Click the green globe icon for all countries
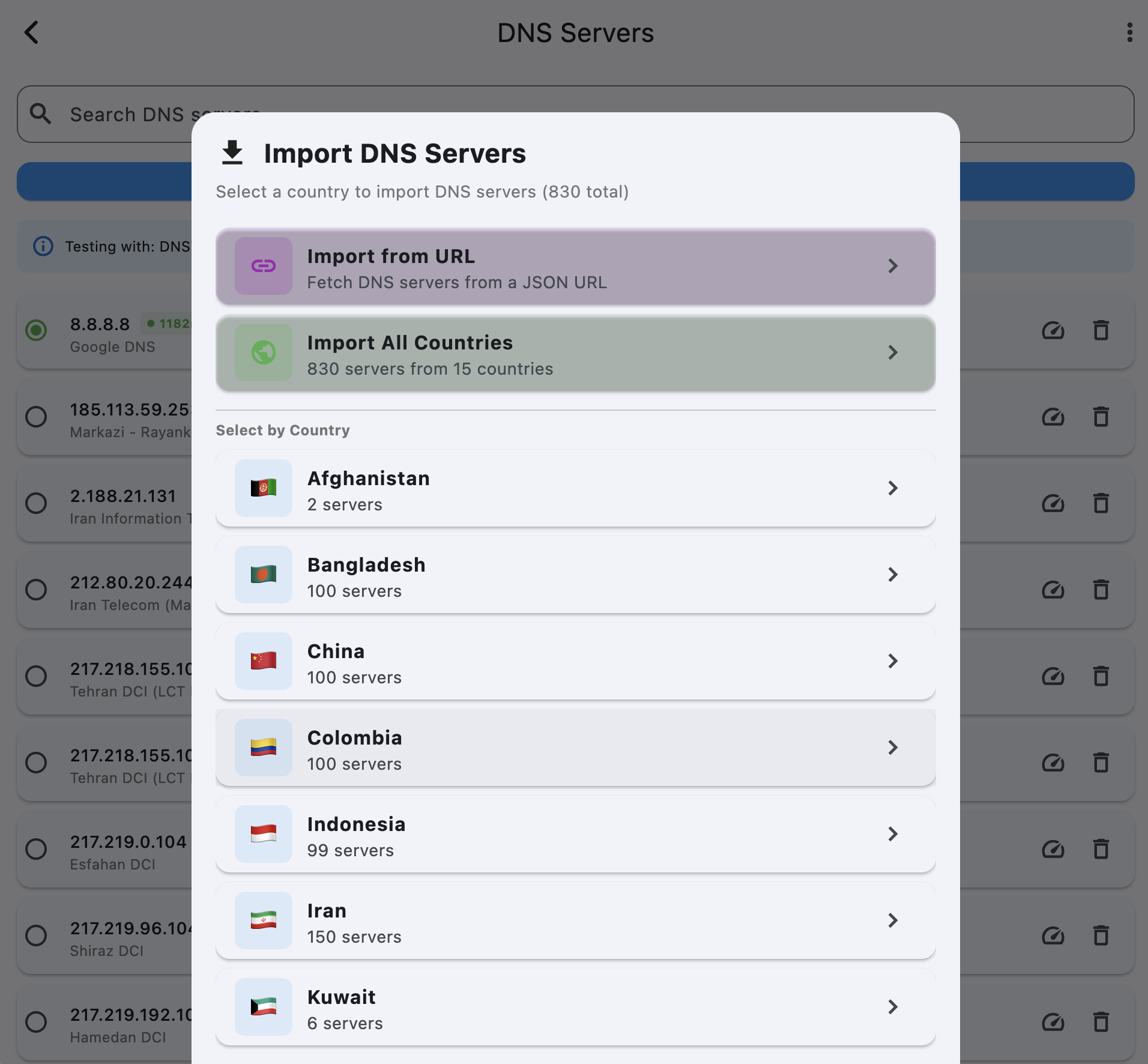This screenshot has width=1148, height=1064. pyautogui.click(x=264, y=352)
